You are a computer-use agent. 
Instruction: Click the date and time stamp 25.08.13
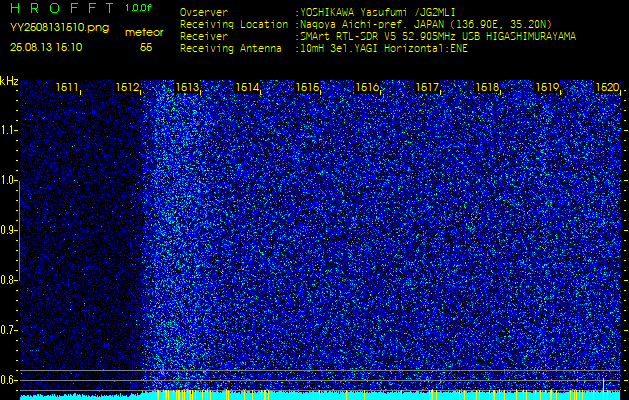pyautogui.click(x=46, y=47)
